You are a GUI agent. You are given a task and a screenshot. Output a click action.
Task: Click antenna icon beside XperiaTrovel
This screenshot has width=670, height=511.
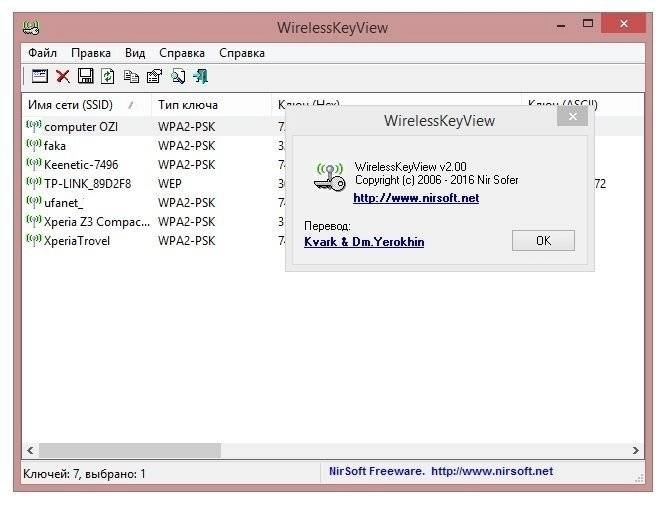click(x=34, y=240)
